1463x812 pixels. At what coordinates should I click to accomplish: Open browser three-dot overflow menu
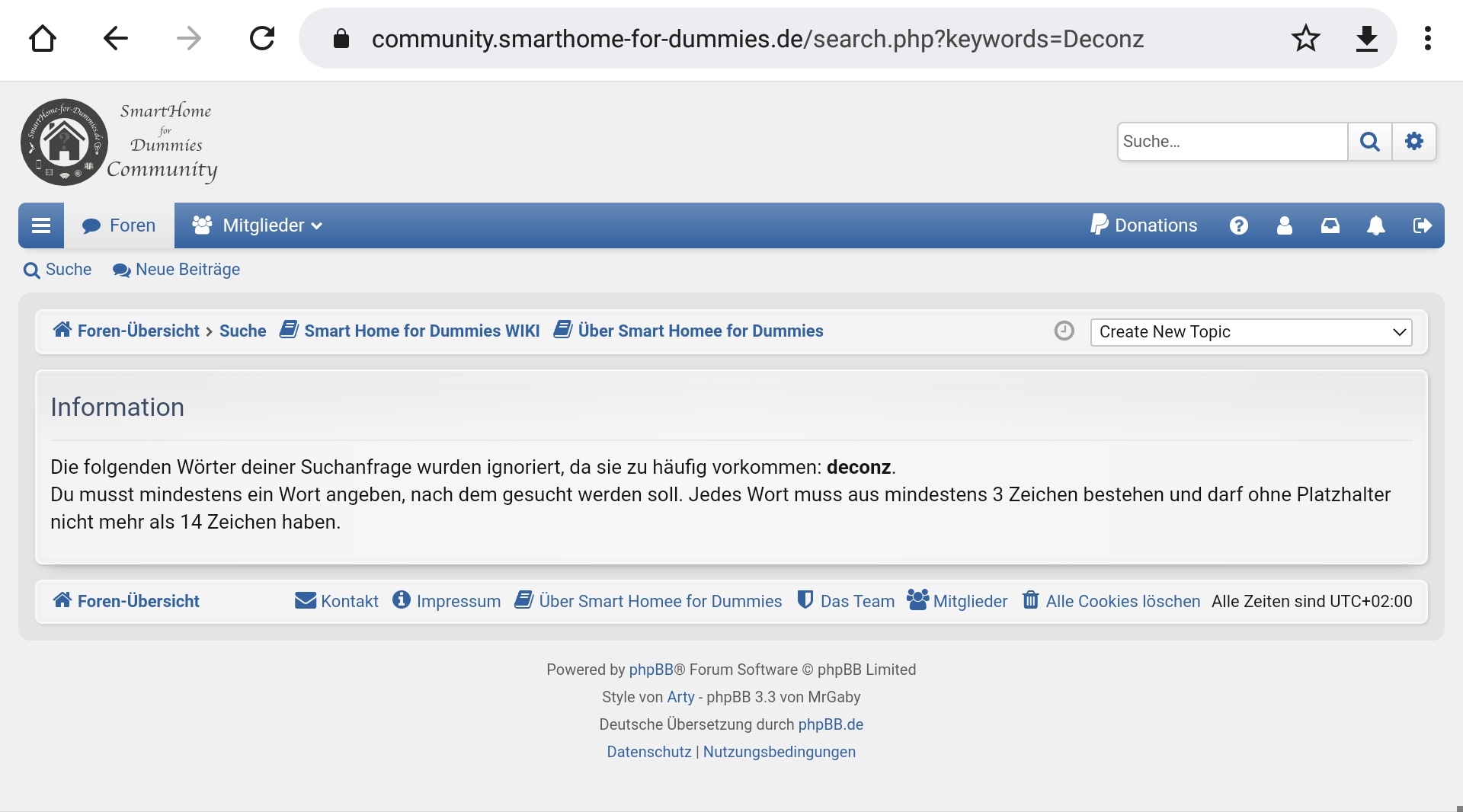(1427, 38)
